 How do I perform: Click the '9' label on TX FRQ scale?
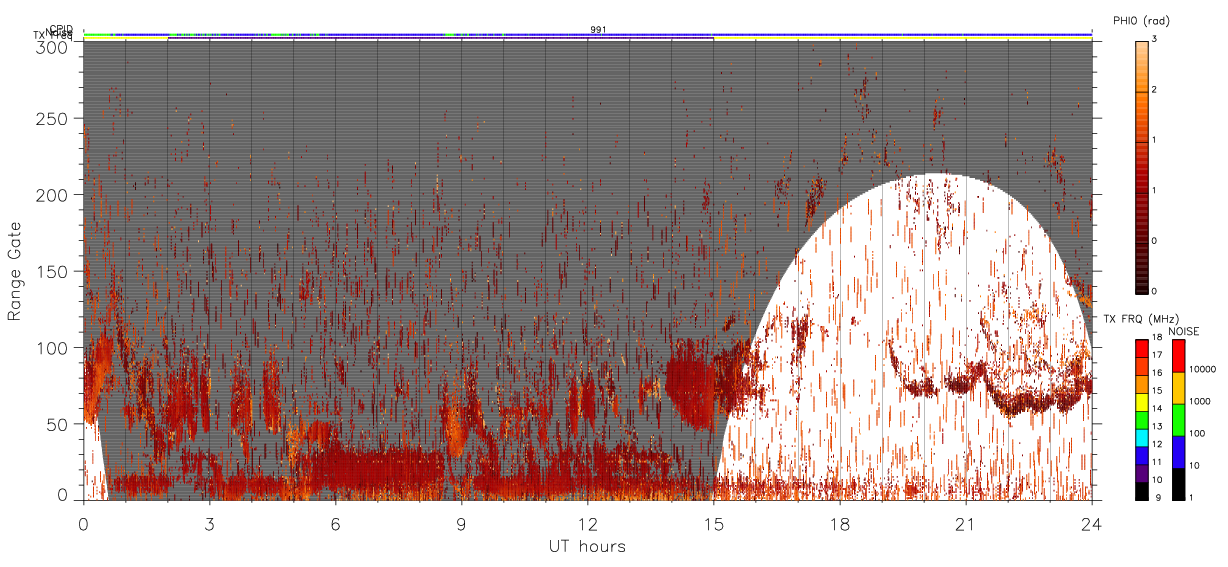tap(1158, 497)
